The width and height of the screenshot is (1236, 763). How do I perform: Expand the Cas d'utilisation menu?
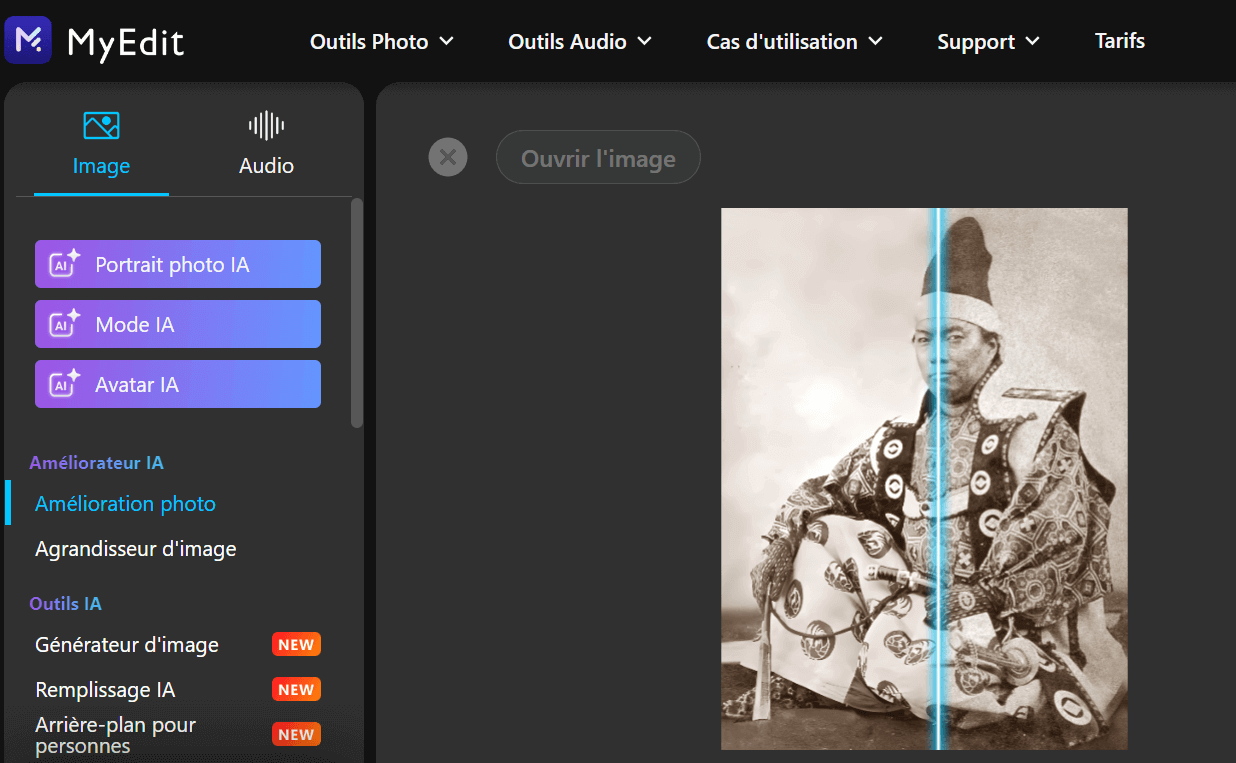tap(793, 41)
